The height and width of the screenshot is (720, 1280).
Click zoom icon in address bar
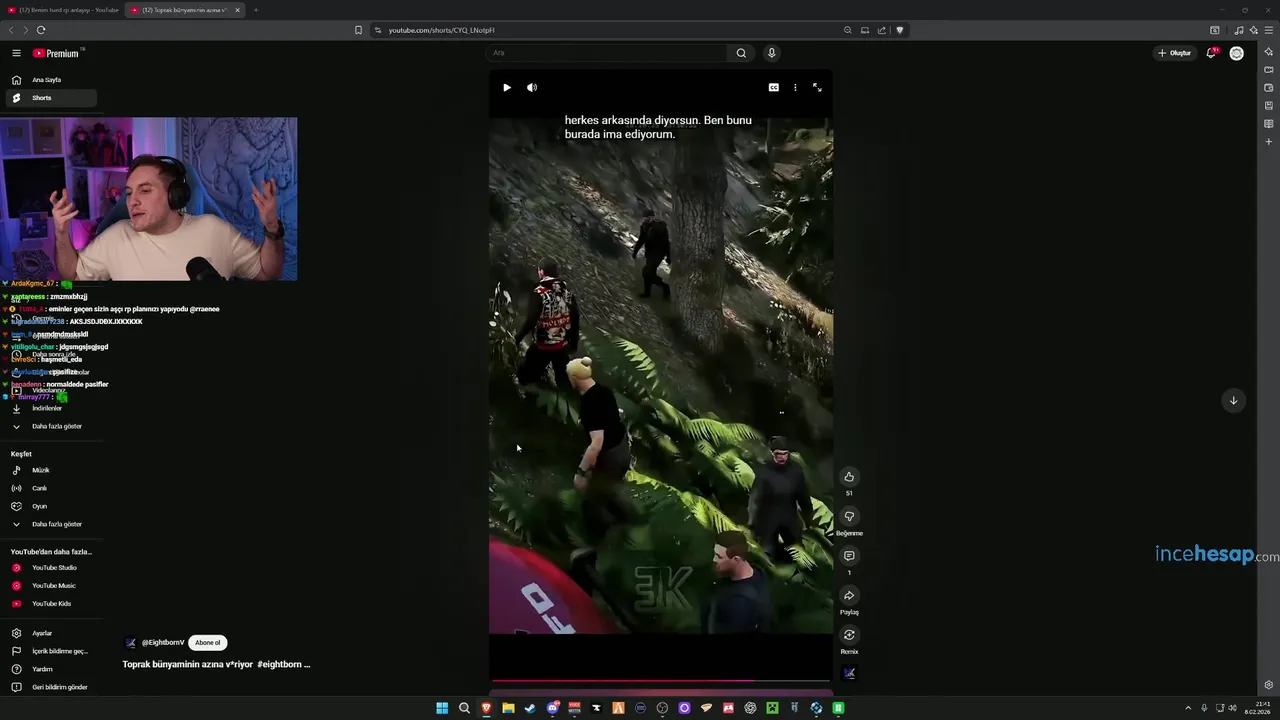tap(848, 30)
